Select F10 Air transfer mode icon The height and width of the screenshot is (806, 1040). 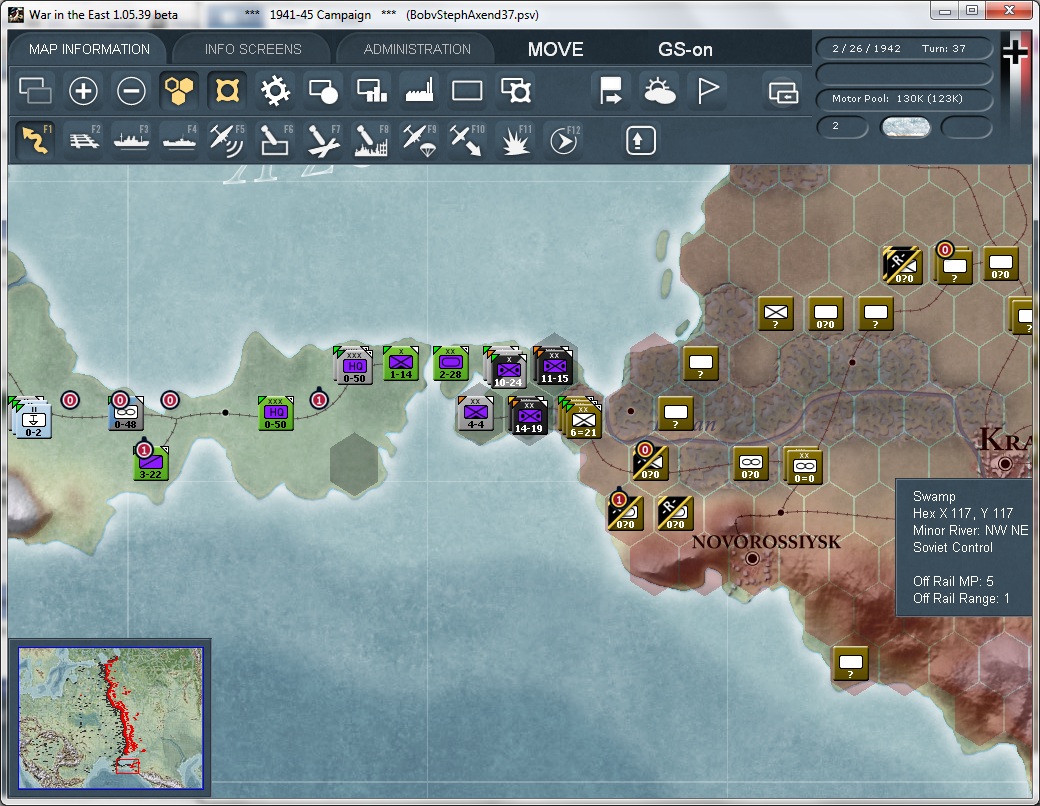coord(467,140)
